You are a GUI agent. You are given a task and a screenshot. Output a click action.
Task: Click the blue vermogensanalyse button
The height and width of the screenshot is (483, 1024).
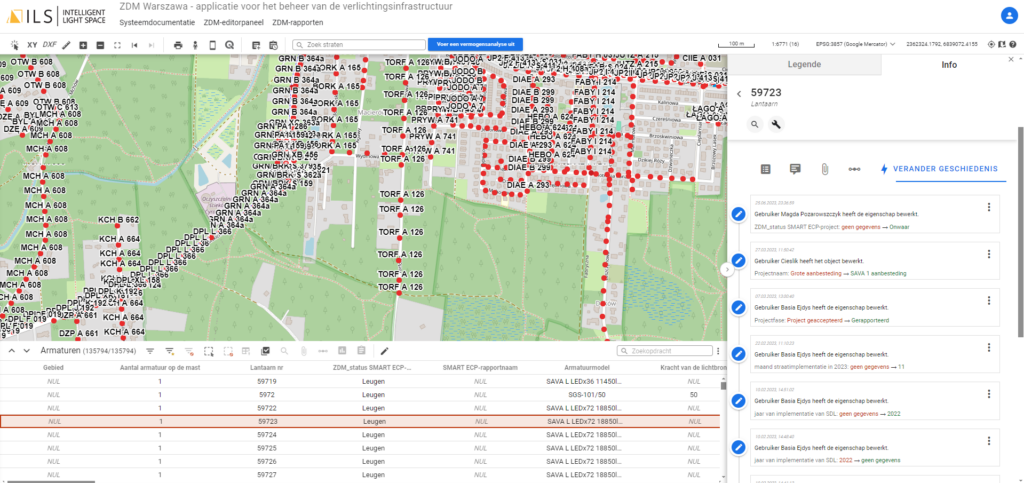pyautogui.click(x=475, y=45)
